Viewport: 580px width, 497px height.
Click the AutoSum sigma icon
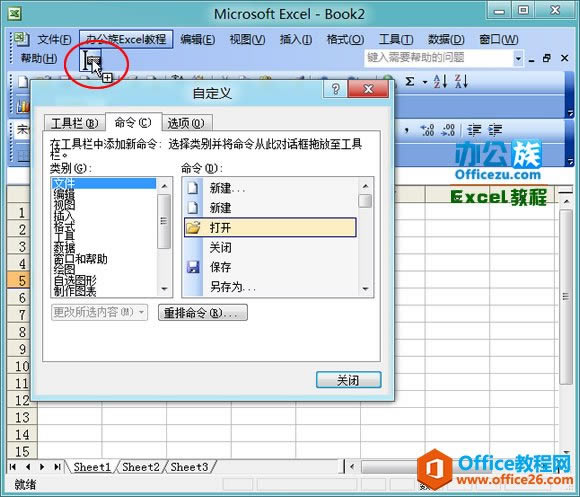tap(409, 81)
